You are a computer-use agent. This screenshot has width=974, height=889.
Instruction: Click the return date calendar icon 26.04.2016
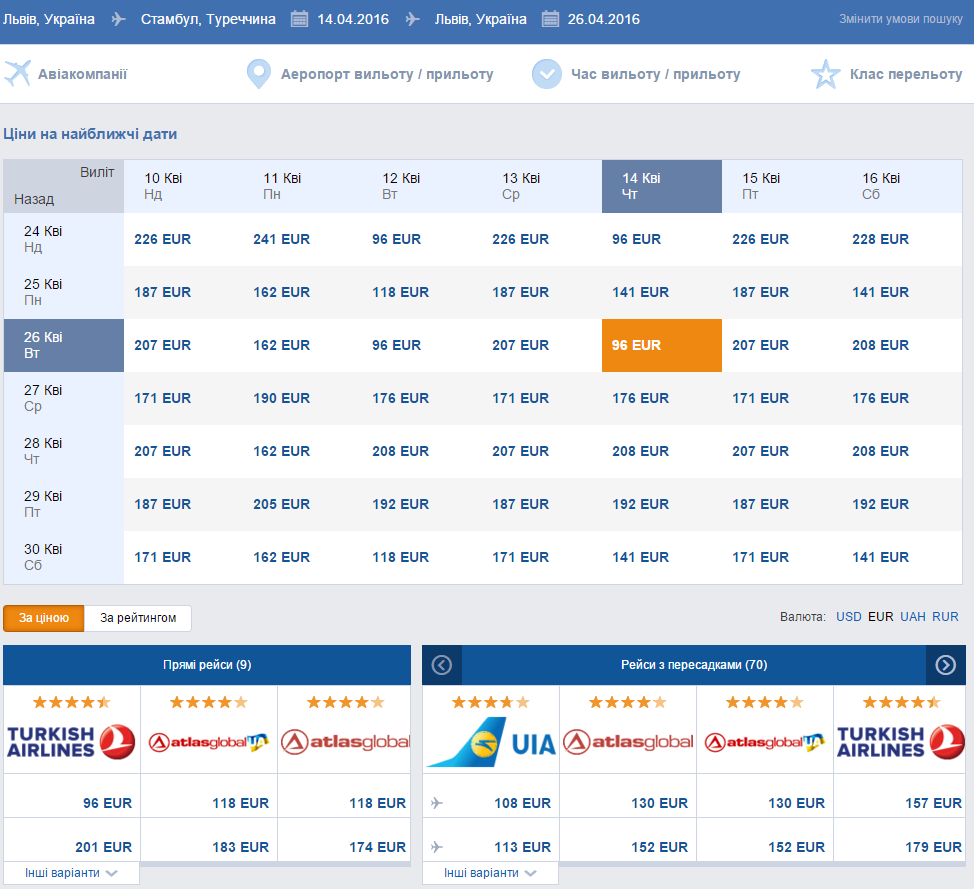click(x=550, y=19)
